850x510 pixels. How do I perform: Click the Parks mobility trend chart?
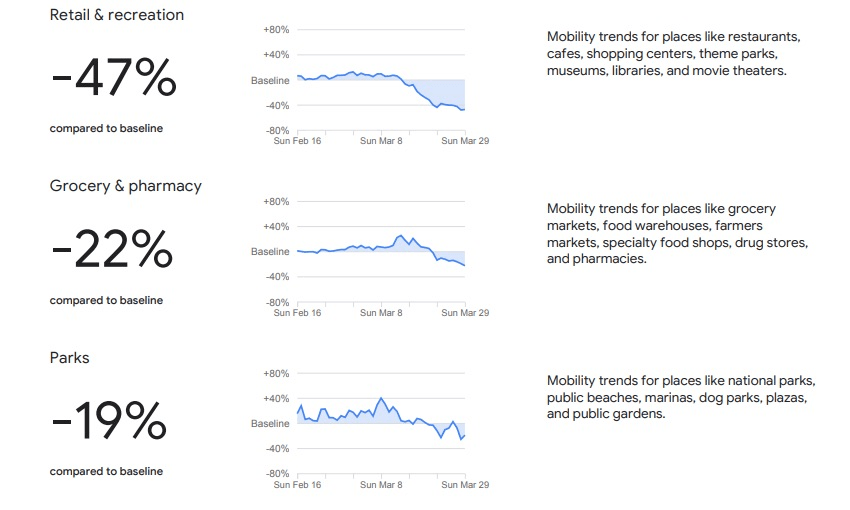tap(381, 423)
